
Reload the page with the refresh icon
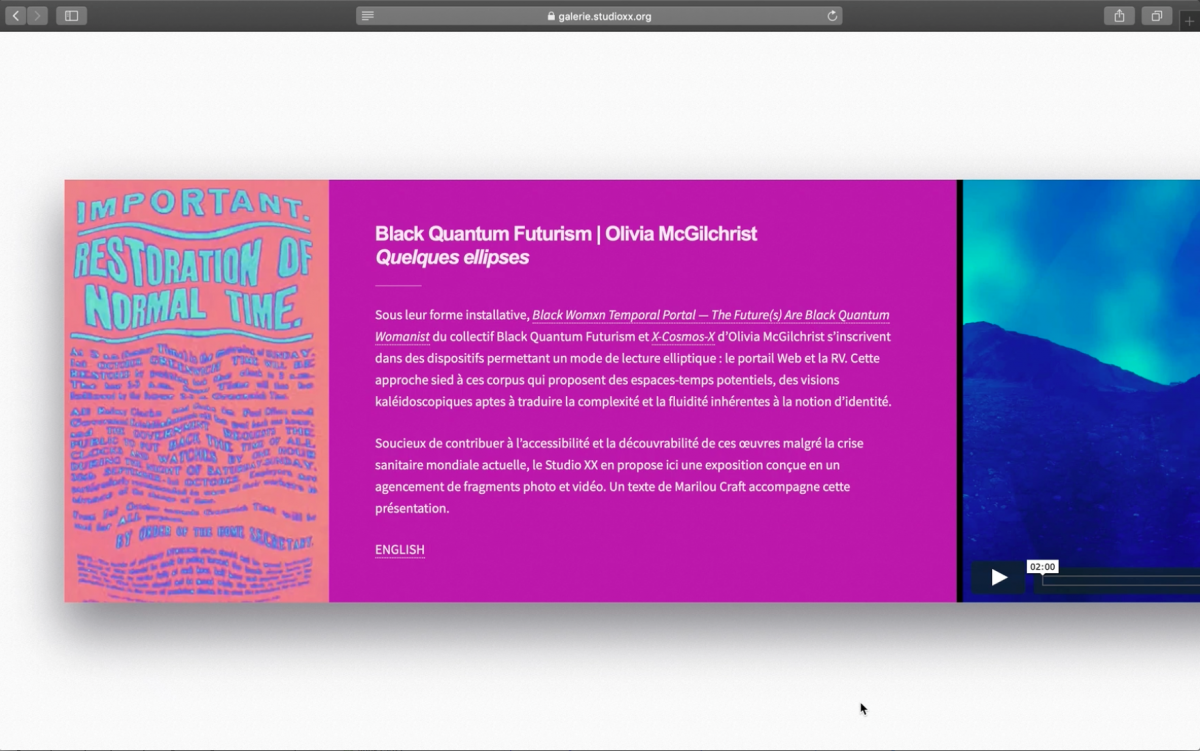[832, 16]
